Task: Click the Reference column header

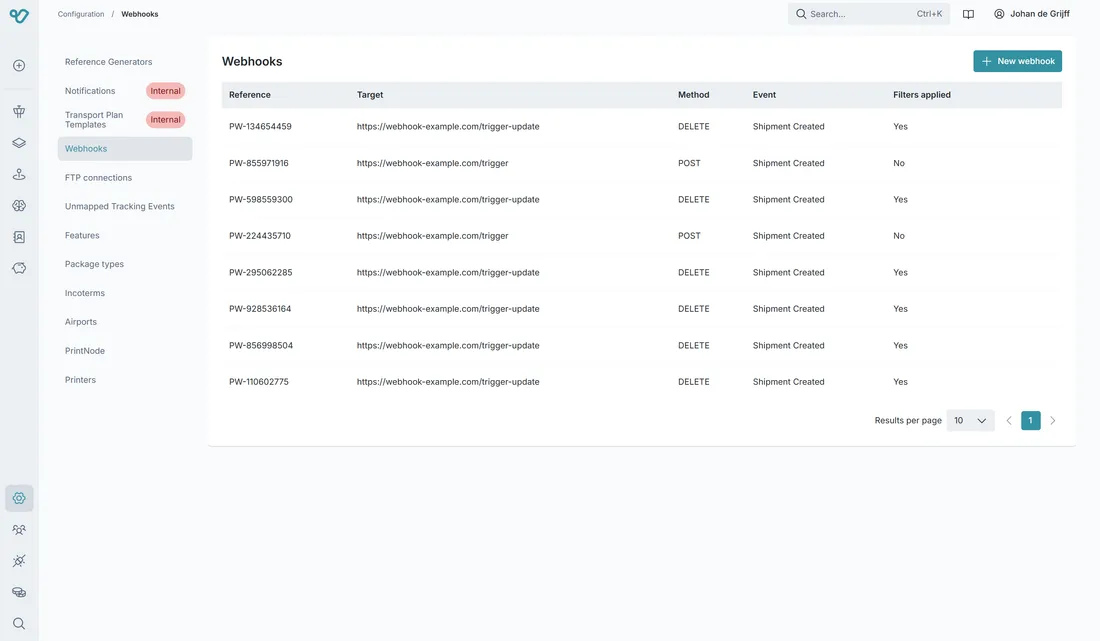Action: pyautogui.click(x=250, y=95)
